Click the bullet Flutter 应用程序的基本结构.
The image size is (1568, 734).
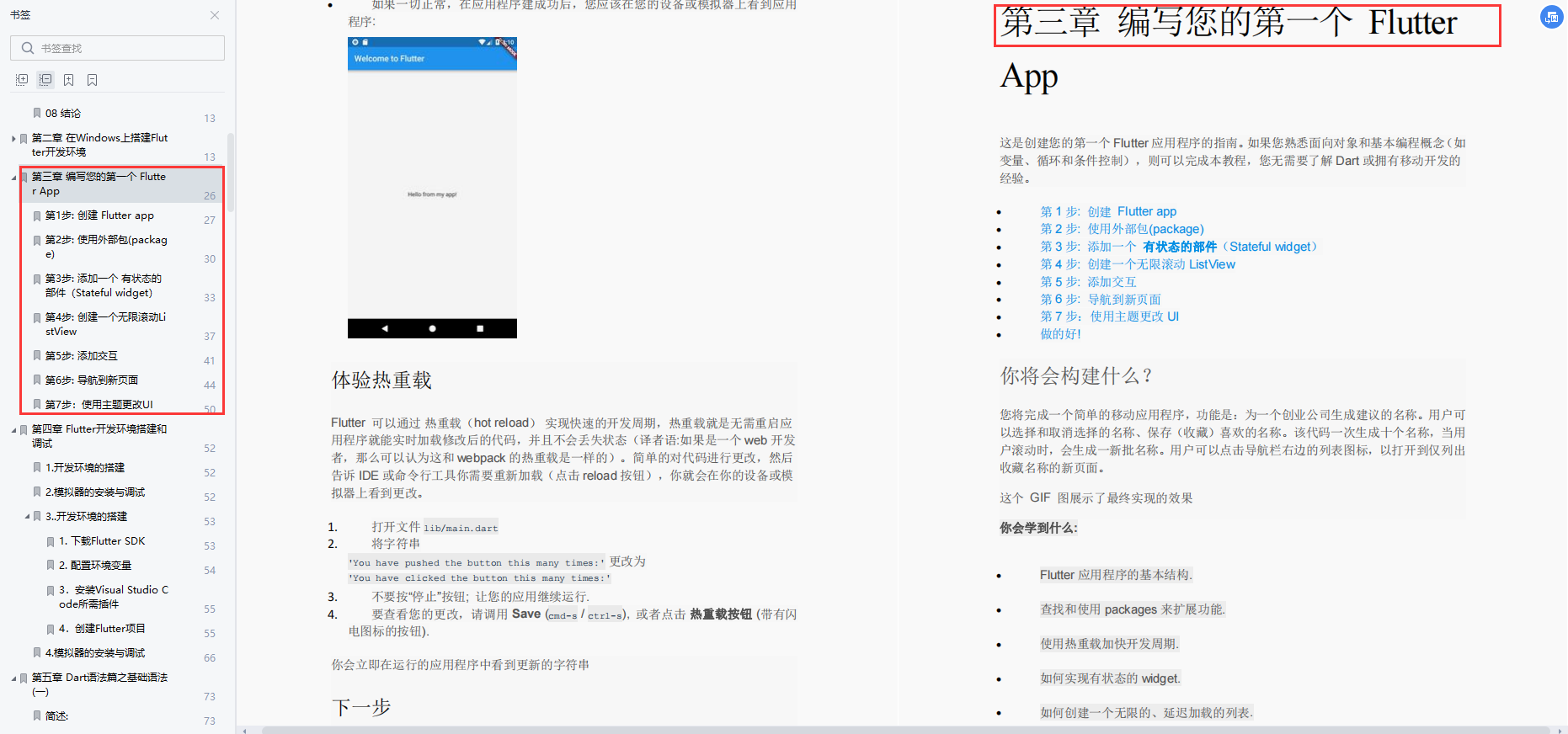pos(1117,575)
